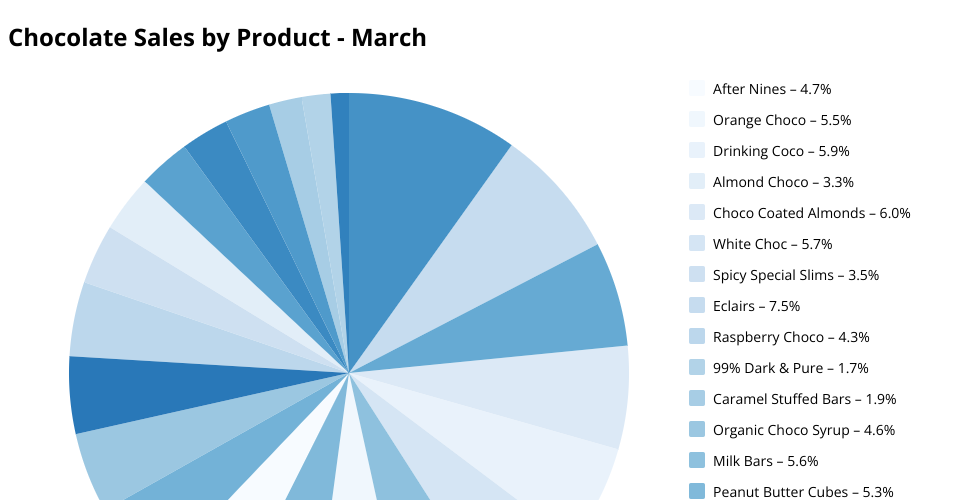The height and width of the screenshot is (500, 960).
Task: Select the Peanut Butter Cubes legend swatch
Action: (x=697, y=492)
